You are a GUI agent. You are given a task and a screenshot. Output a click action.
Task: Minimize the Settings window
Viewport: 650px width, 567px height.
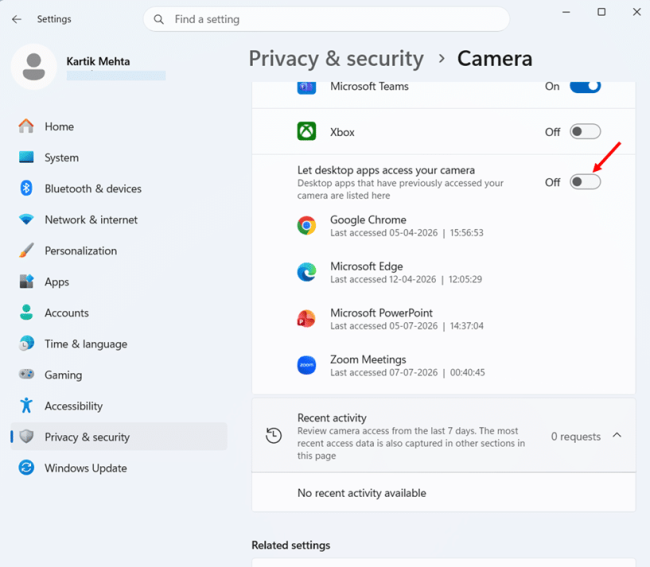(x=566, y=12)
